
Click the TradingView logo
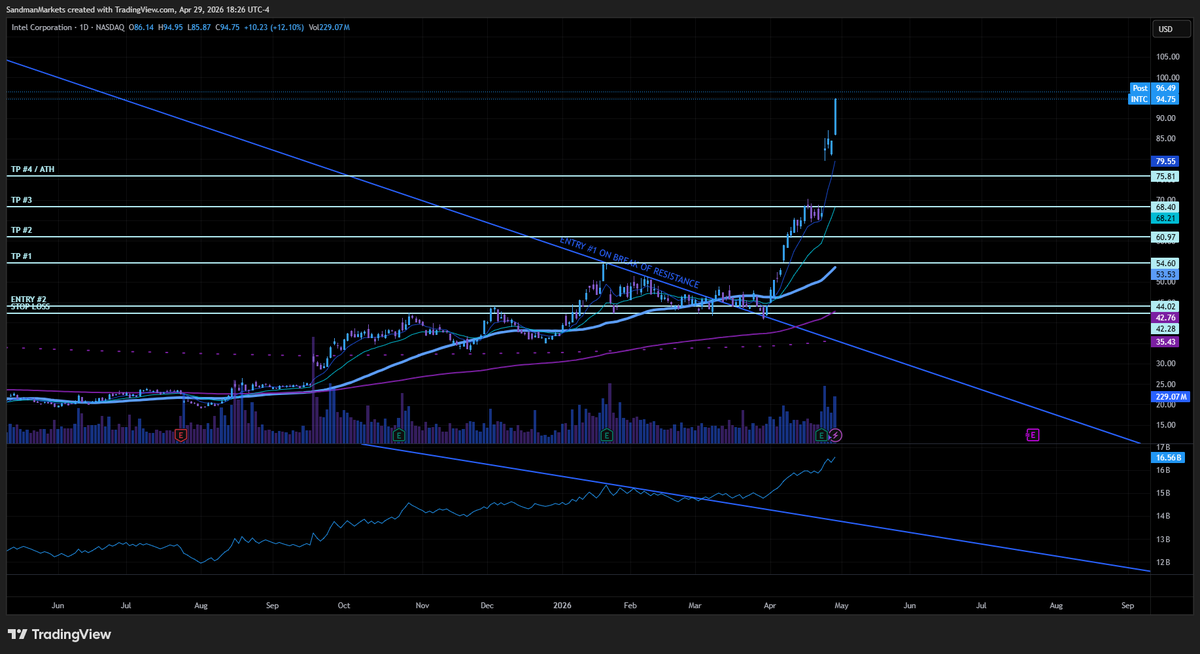pos(60,634)
